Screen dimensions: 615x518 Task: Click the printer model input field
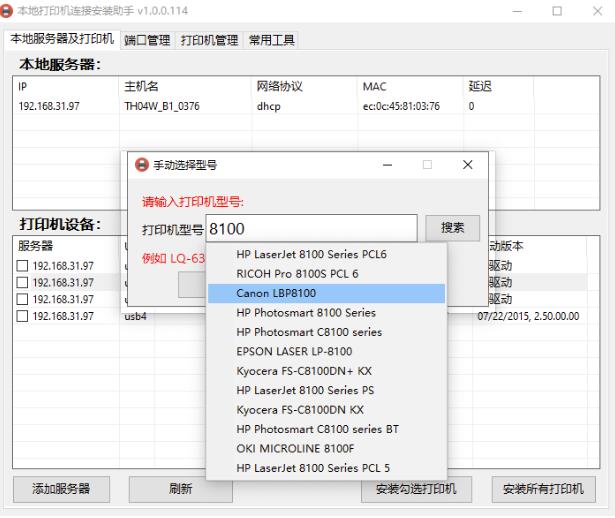[310, 229]
